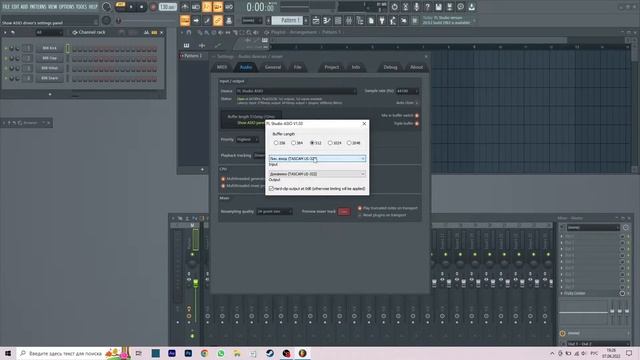
Task: Click the play button in transport
Action: coord(131,7)
